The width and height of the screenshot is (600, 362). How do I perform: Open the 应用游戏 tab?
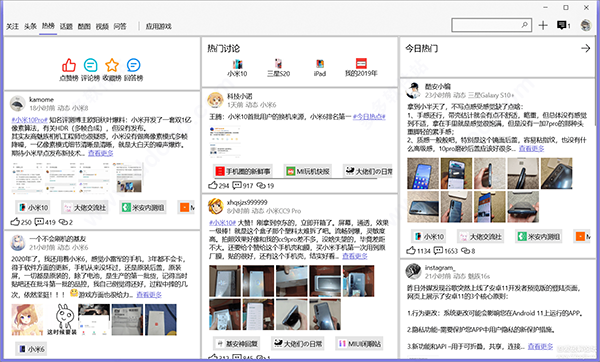(x=158, y=26)
